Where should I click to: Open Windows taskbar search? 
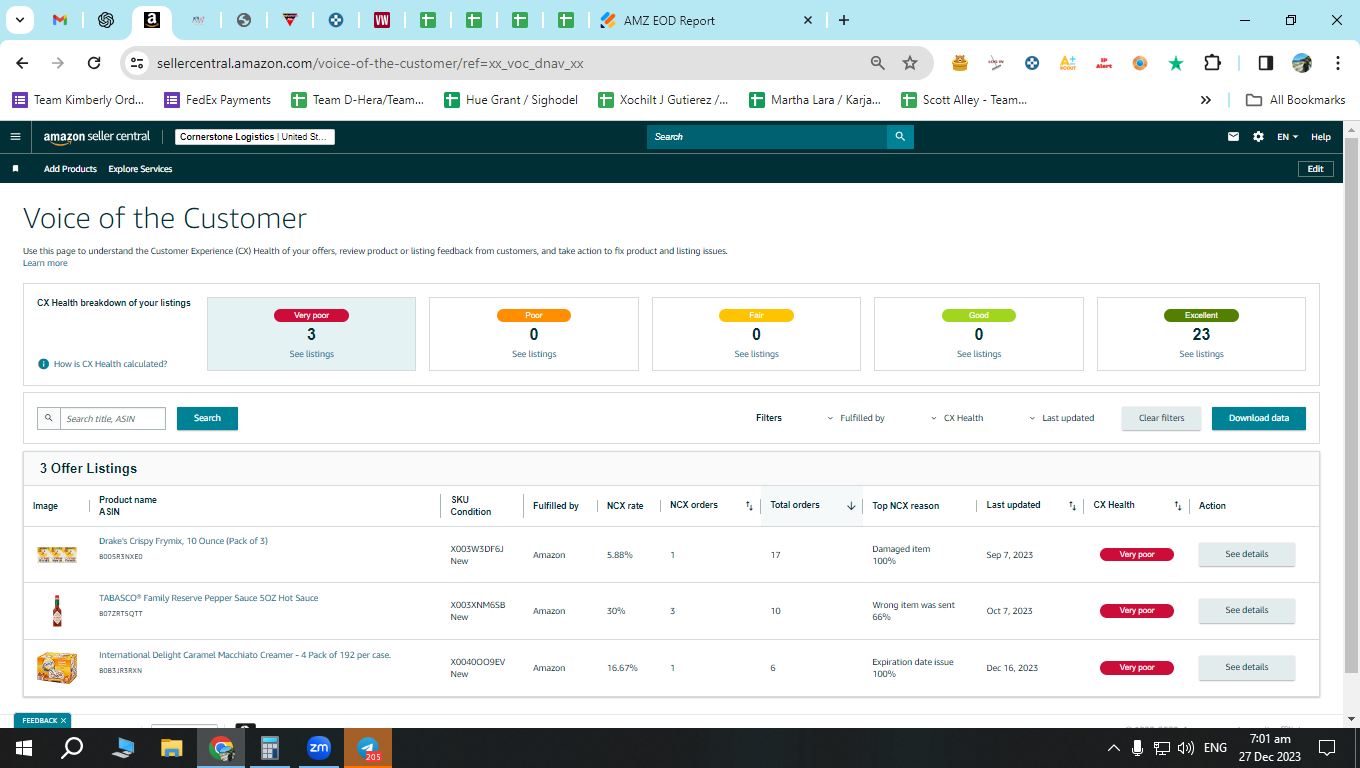pyautogui.click(x=72, y=748)
